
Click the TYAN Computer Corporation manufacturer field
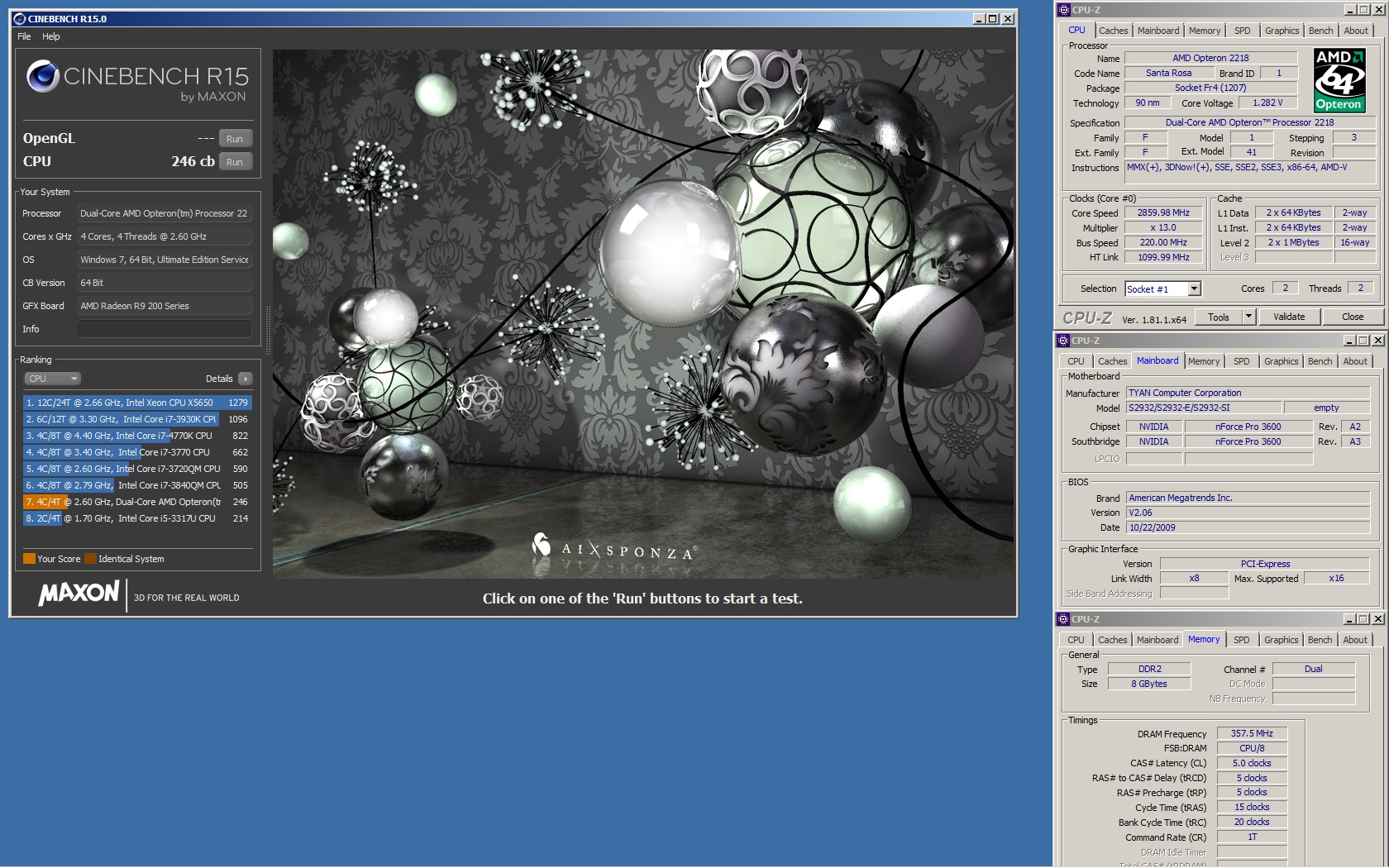[x=1248, y=393]
